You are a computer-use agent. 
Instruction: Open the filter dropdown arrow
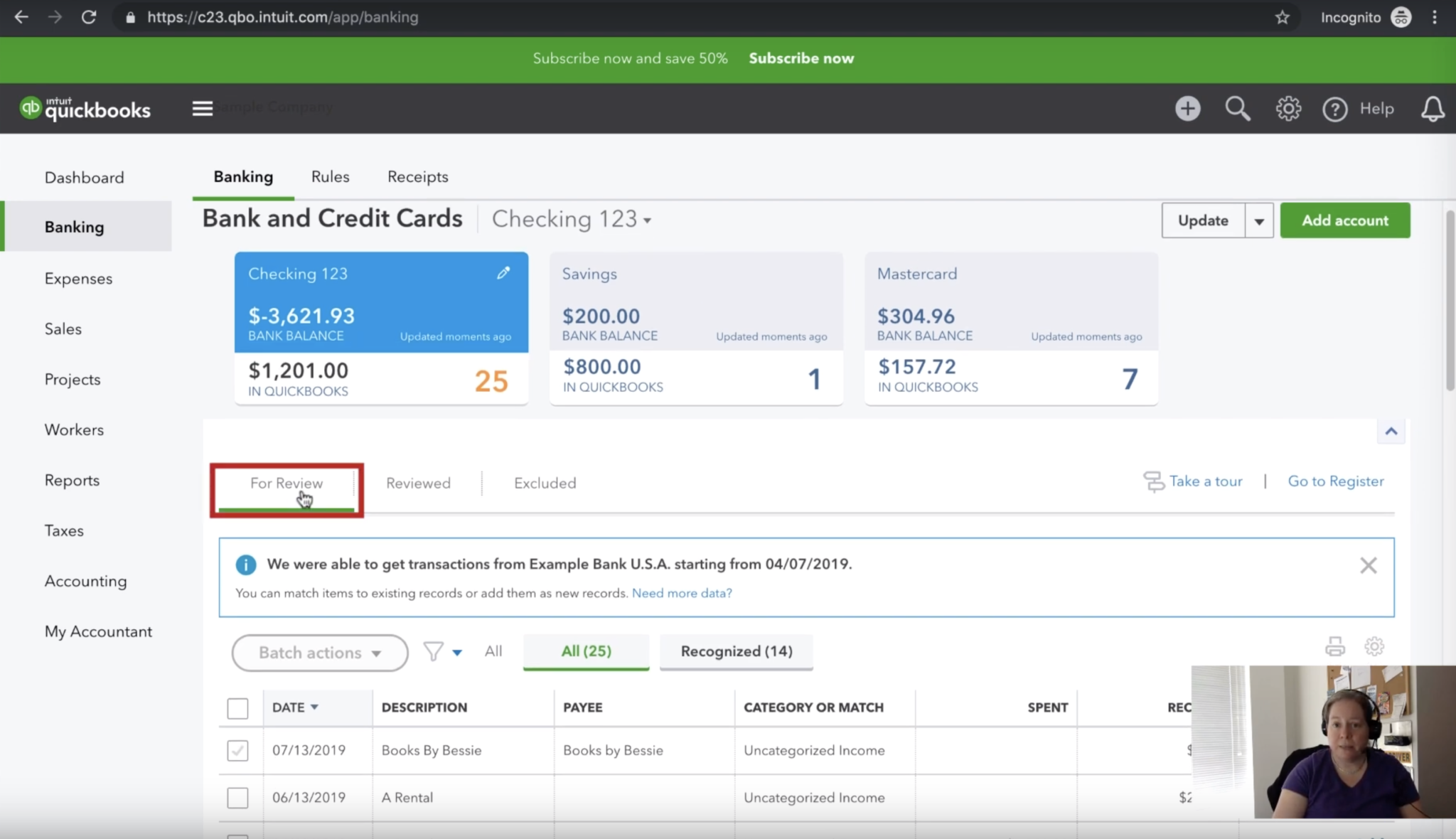tap(457, 652)
